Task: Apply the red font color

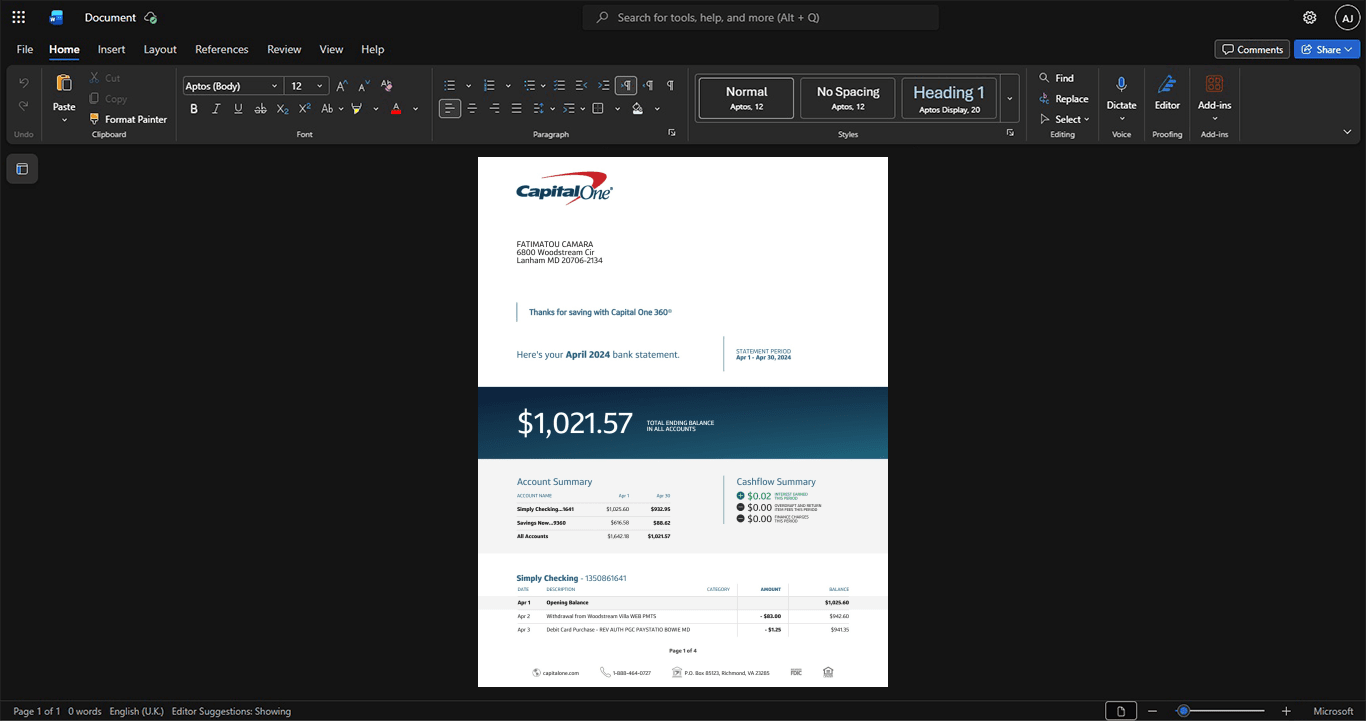Action: pos(396,109)
